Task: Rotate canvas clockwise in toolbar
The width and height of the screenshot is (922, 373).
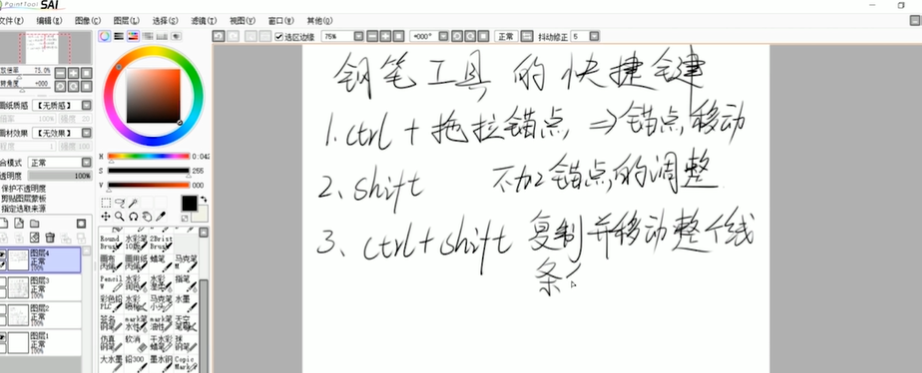Action: tap(470, 36)
